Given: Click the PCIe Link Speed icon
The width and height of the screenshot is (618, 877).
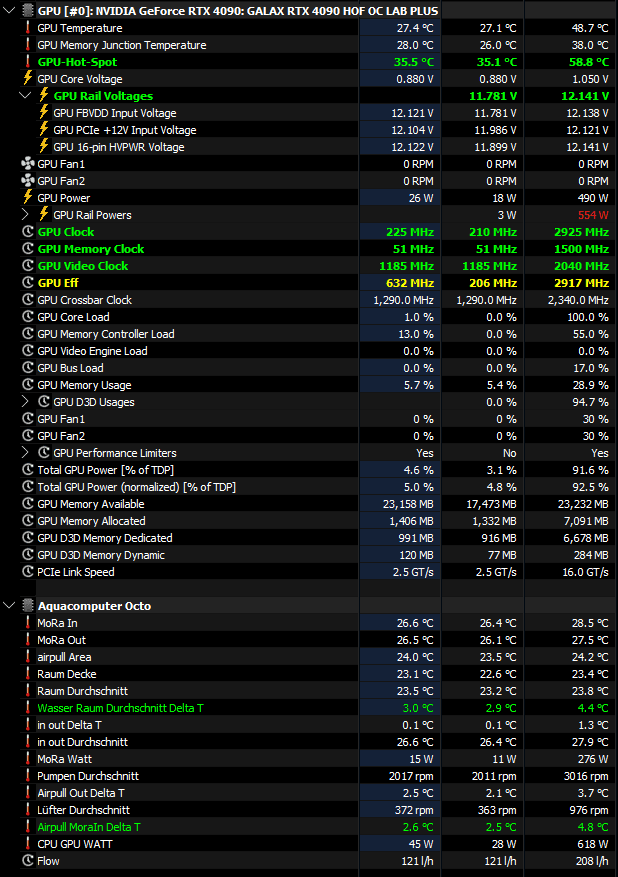Looking at the screenshot, I should (x=27, y=572).
